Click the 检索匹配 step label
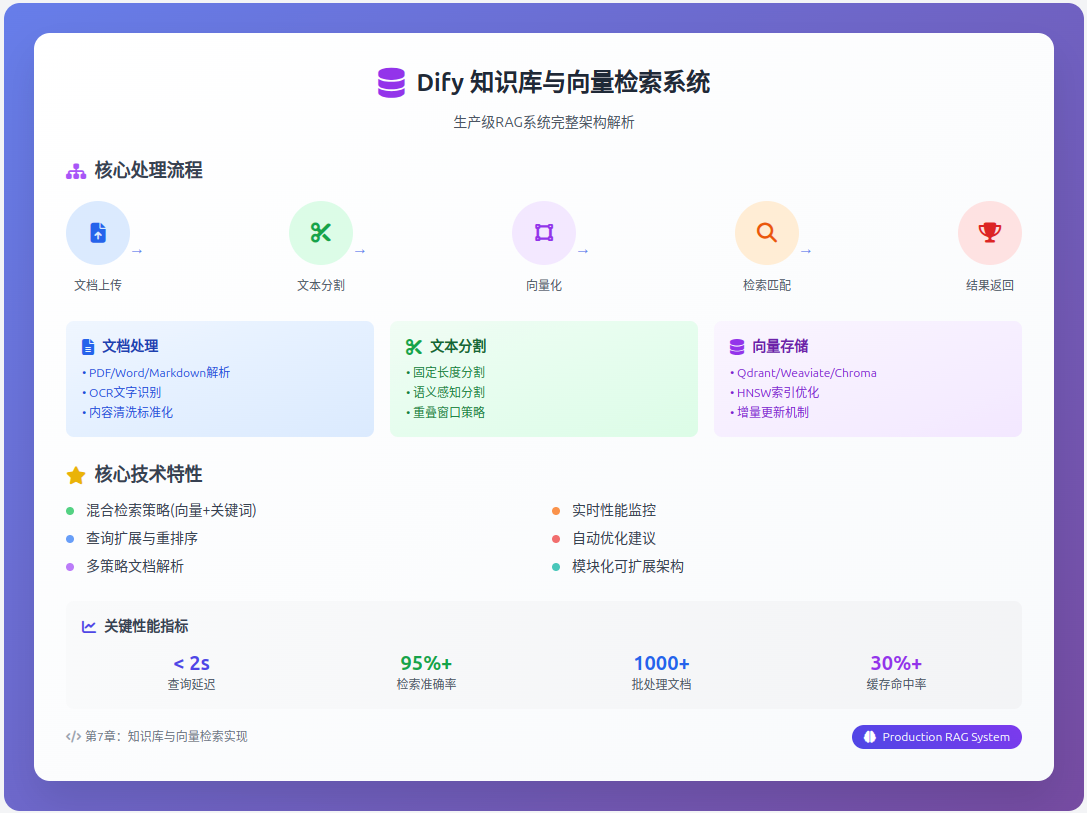The height and width of the screenshot is (813, 1087). point(767,285)
